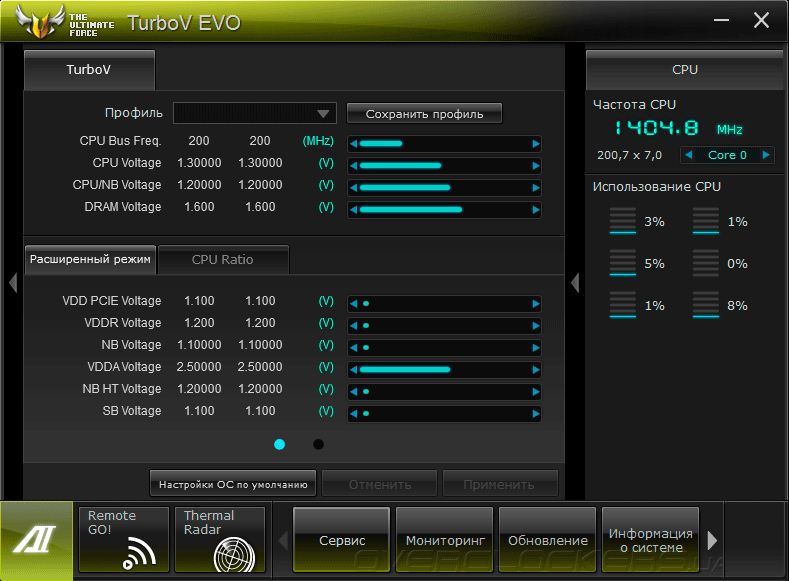The height and width of the screenshot is (581, 789).
Task: Select next core right of Core 0
Action: coord(766,155)
